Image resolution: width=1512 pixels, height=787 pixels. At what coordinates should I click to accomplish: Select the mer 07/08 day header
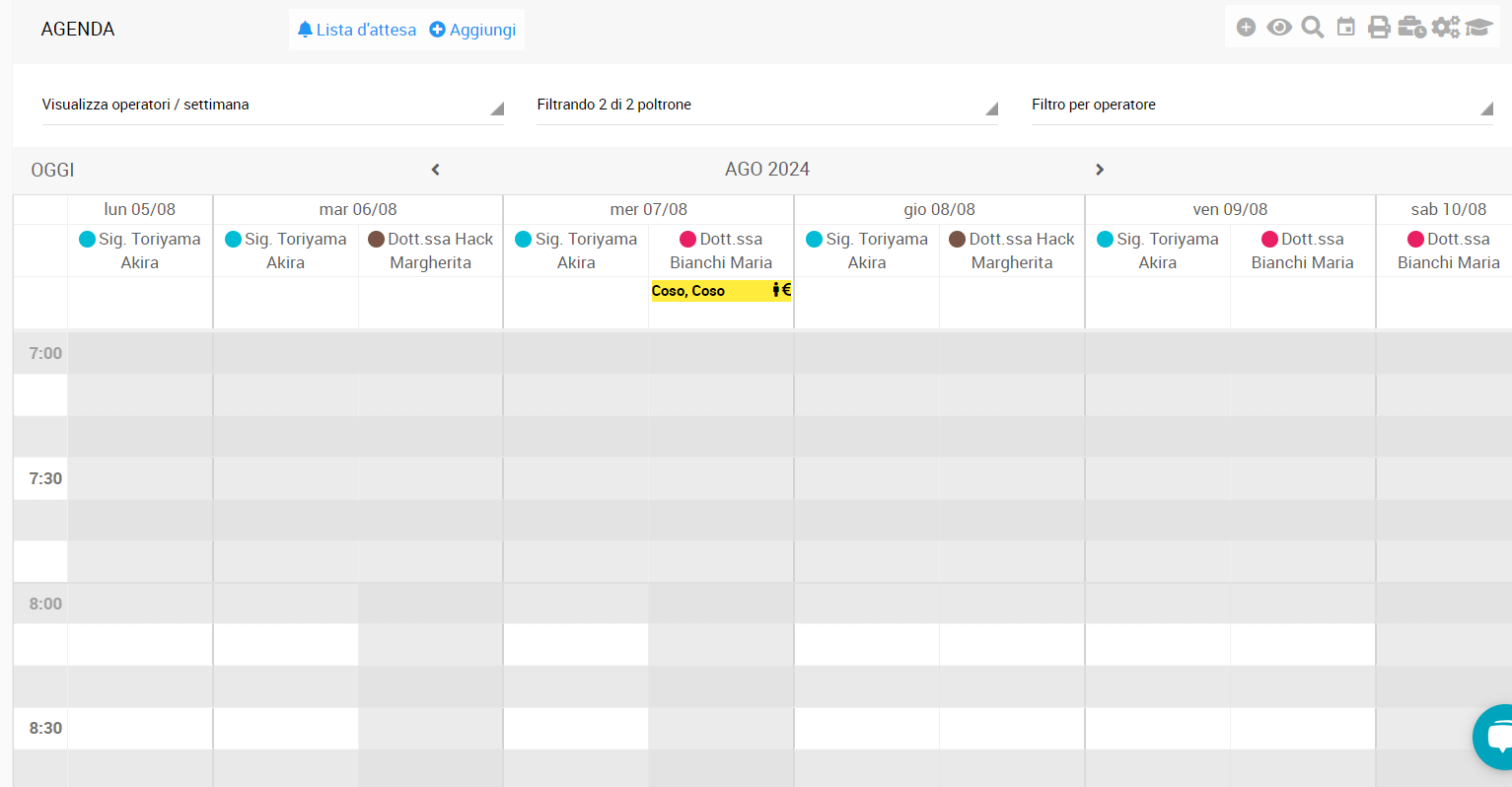tap(649, 209)
